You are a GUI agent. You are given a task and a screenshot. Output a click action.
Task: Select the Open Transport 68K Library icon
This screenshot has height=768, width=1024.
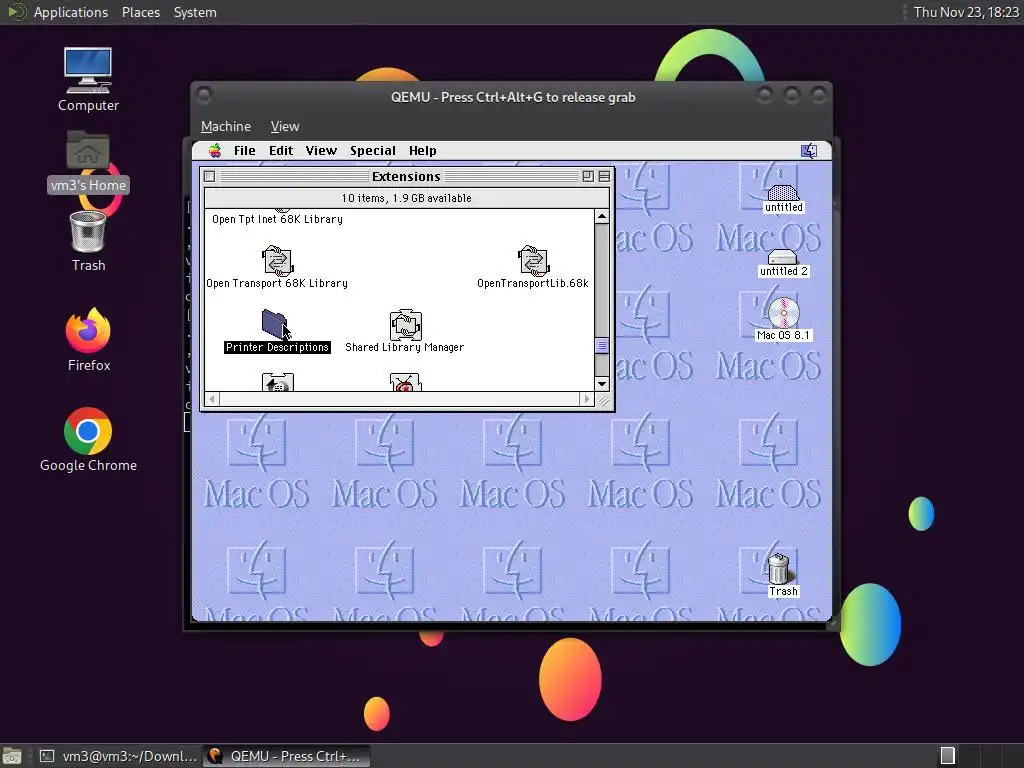[278, 261]
